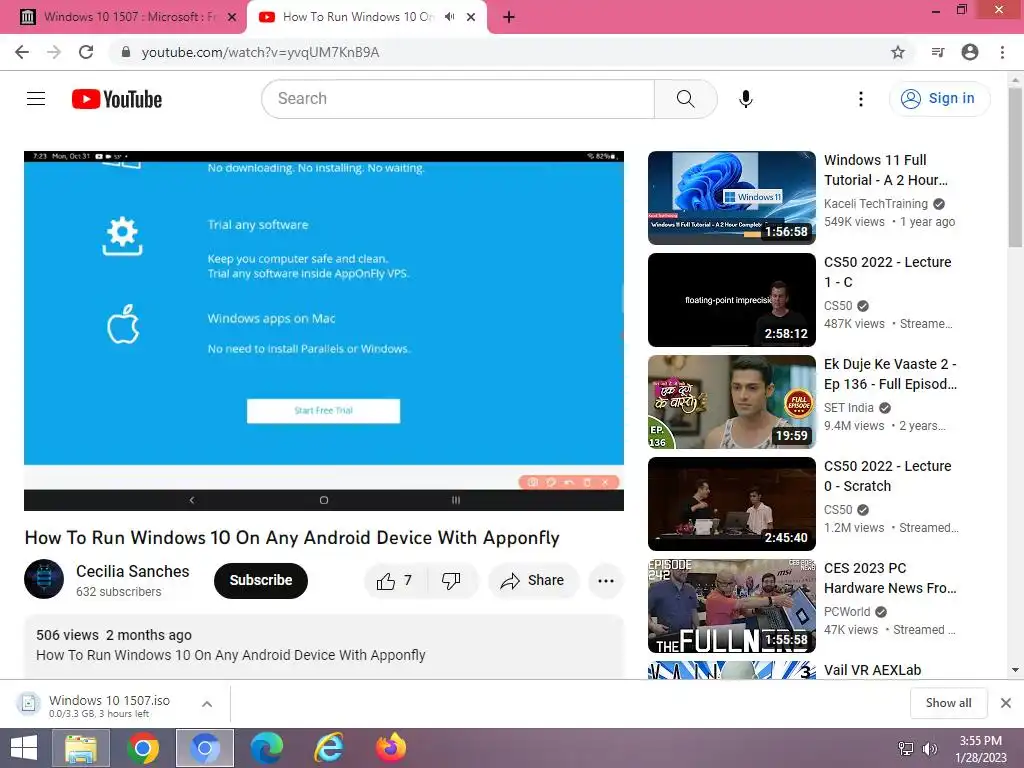
Task: Open YouTube settings three-dot menu beside Sign in
Action: tap(861, 99)
